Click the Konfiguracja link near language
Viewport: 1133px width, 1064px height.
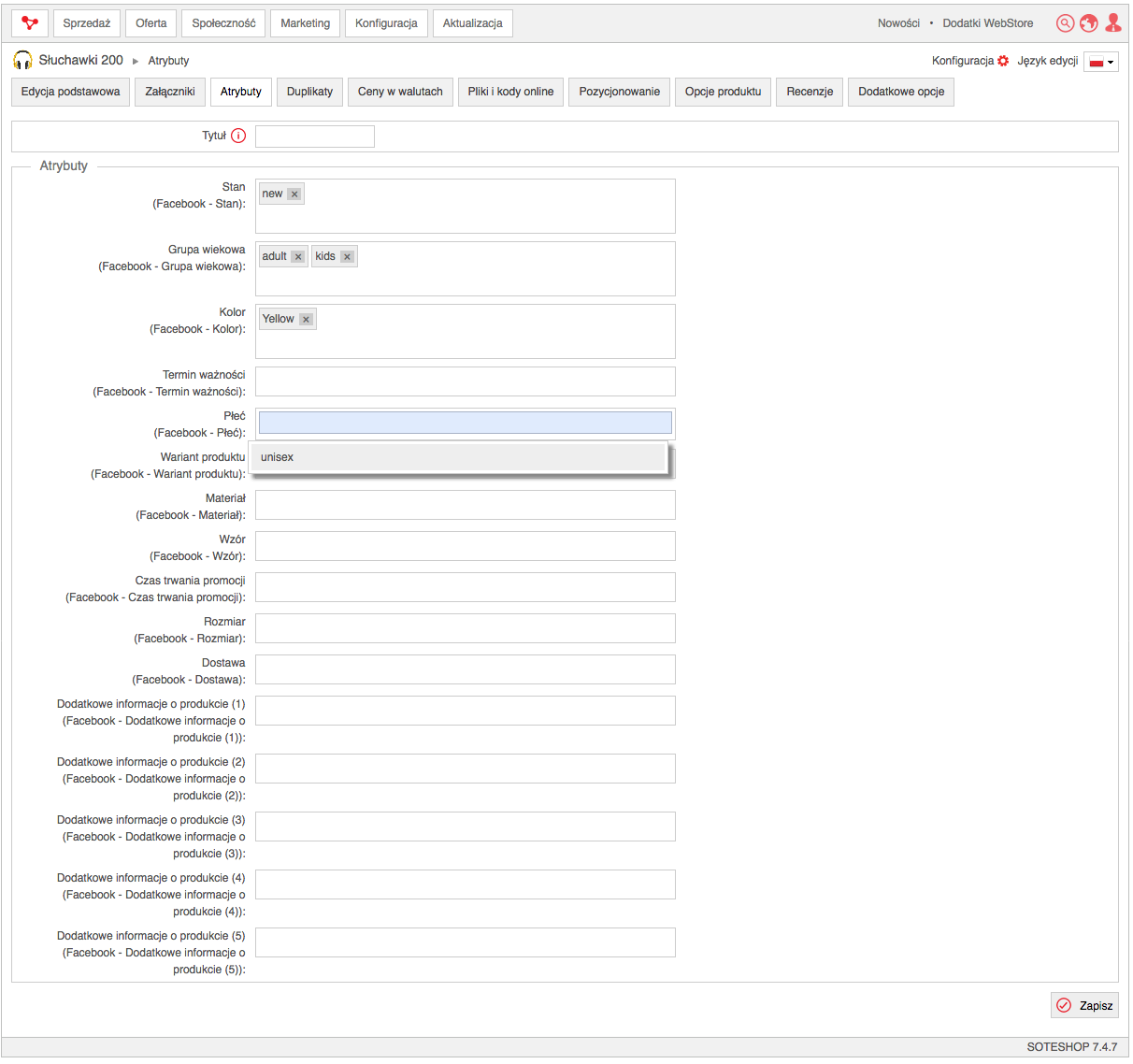click(963, 61)
